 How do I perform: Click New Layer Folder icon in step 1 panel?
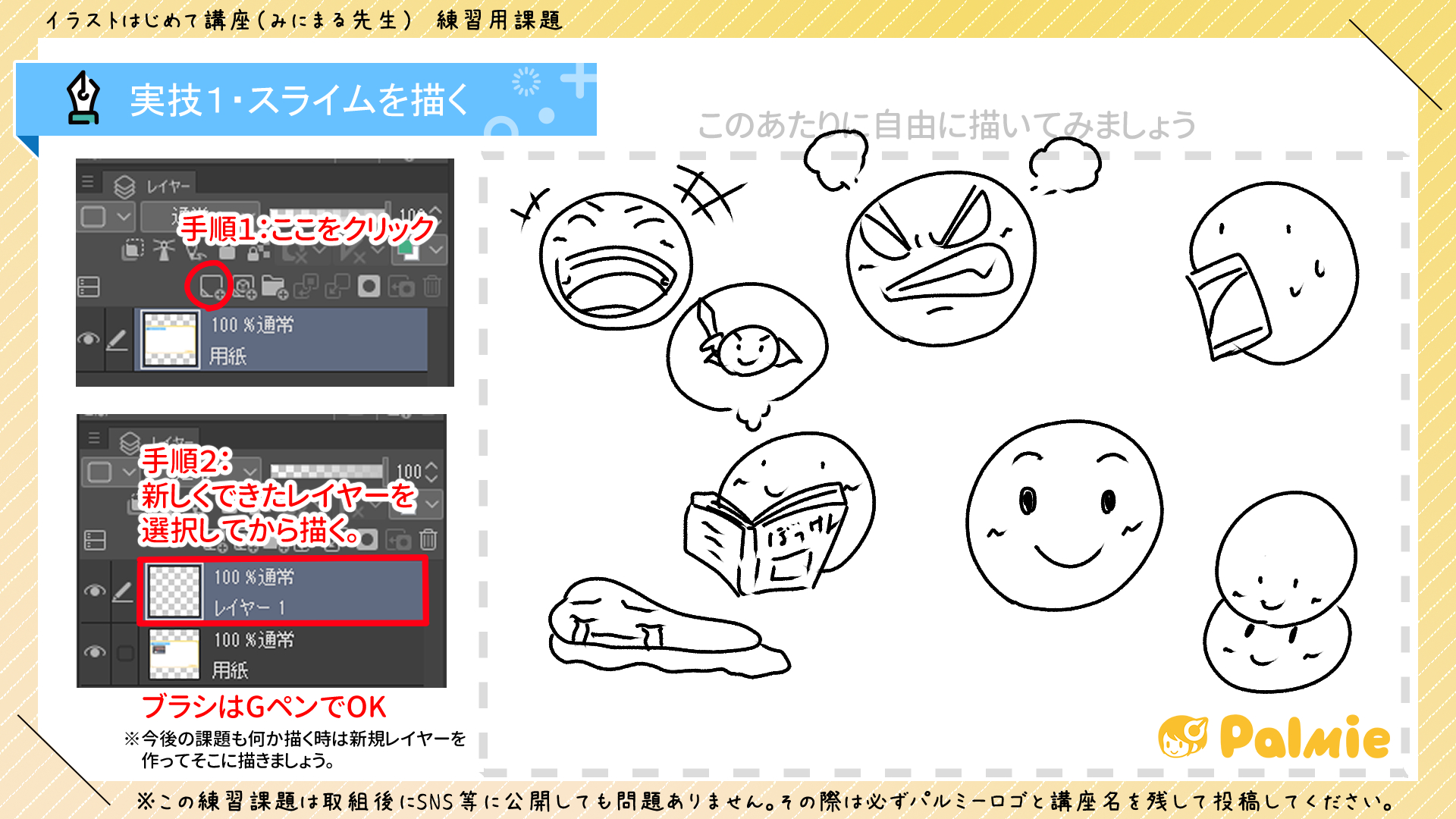click(274, 287)
